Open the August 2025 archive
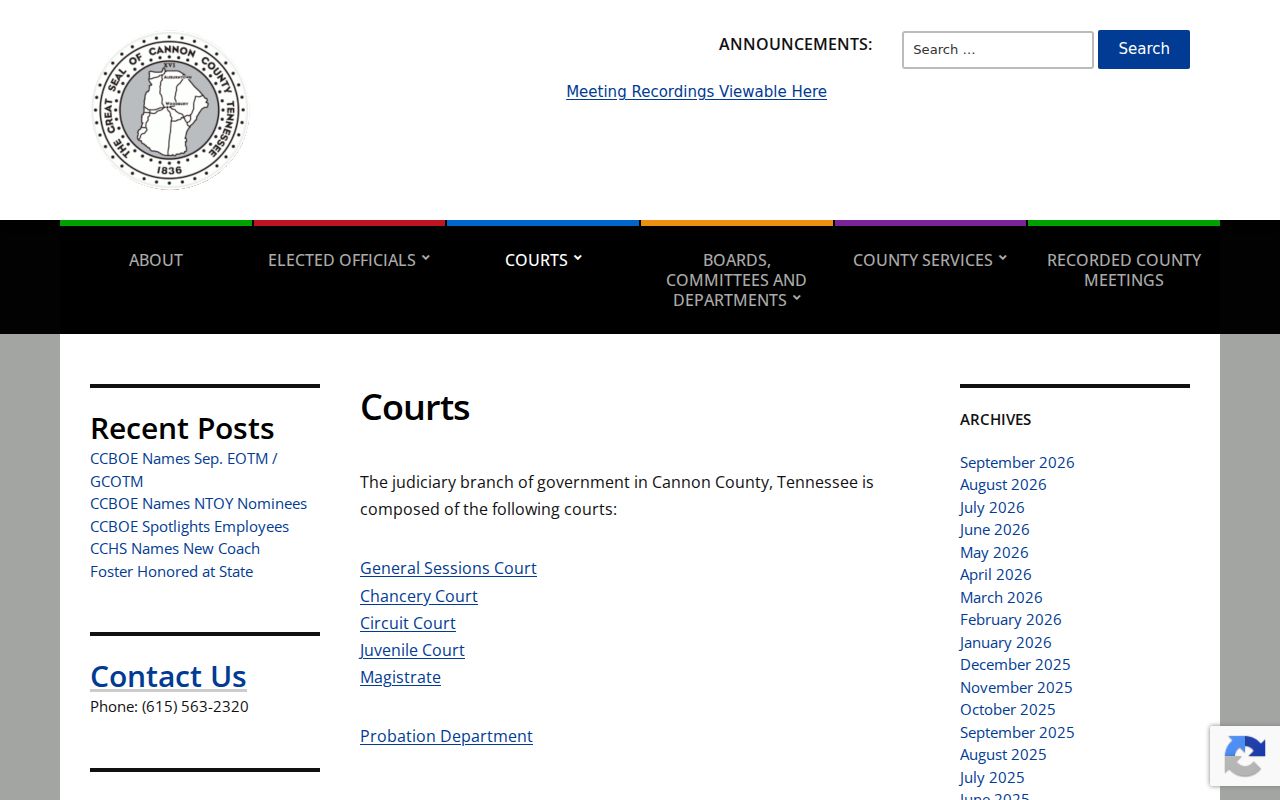This screenshot has width=1280, height=800. point(1003,755)
